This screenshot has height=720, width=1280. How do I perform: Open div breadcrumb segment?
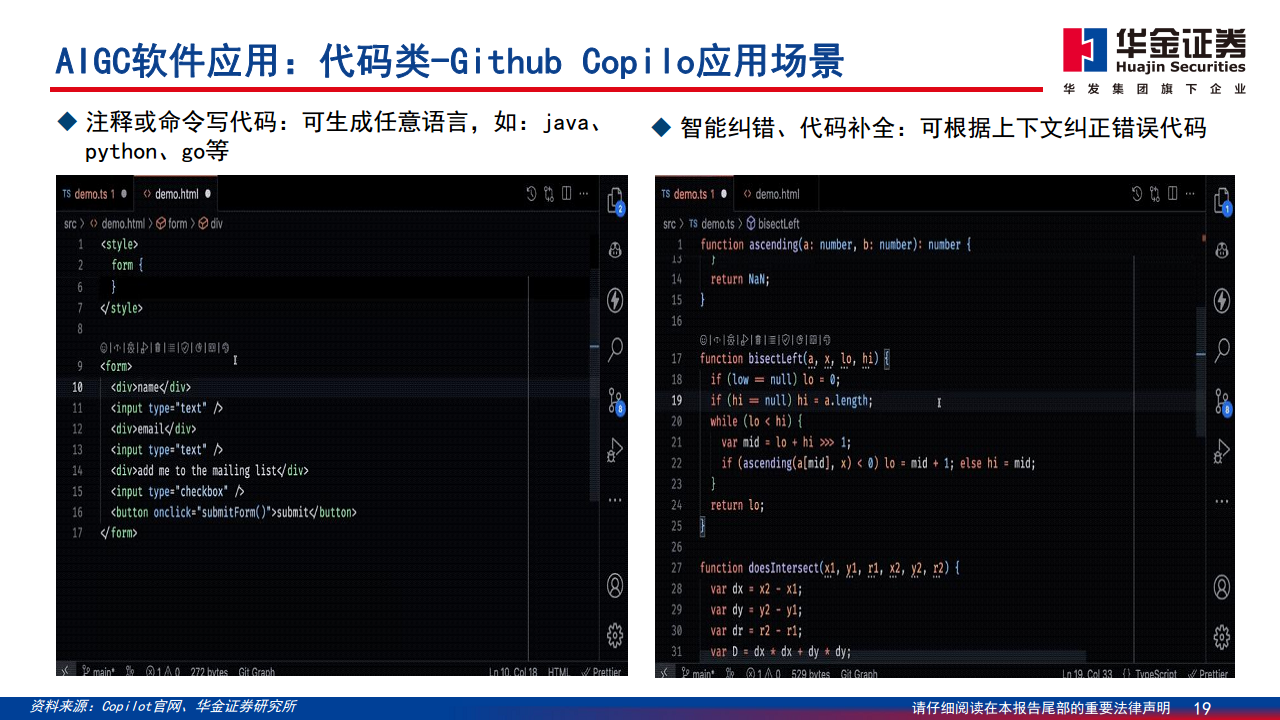211,224
